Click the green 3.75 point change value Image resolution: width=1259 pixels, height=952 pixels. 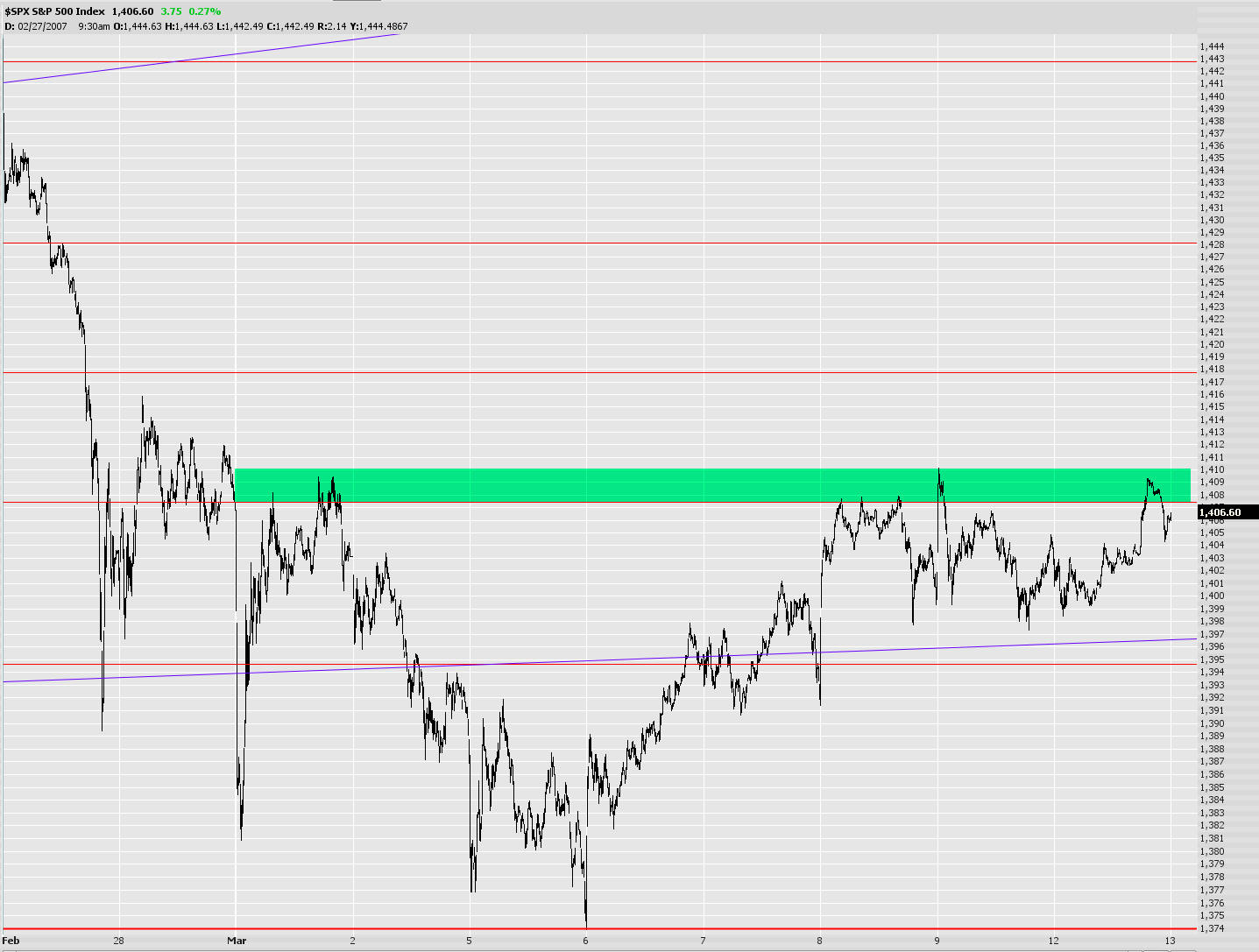(172, 11)
